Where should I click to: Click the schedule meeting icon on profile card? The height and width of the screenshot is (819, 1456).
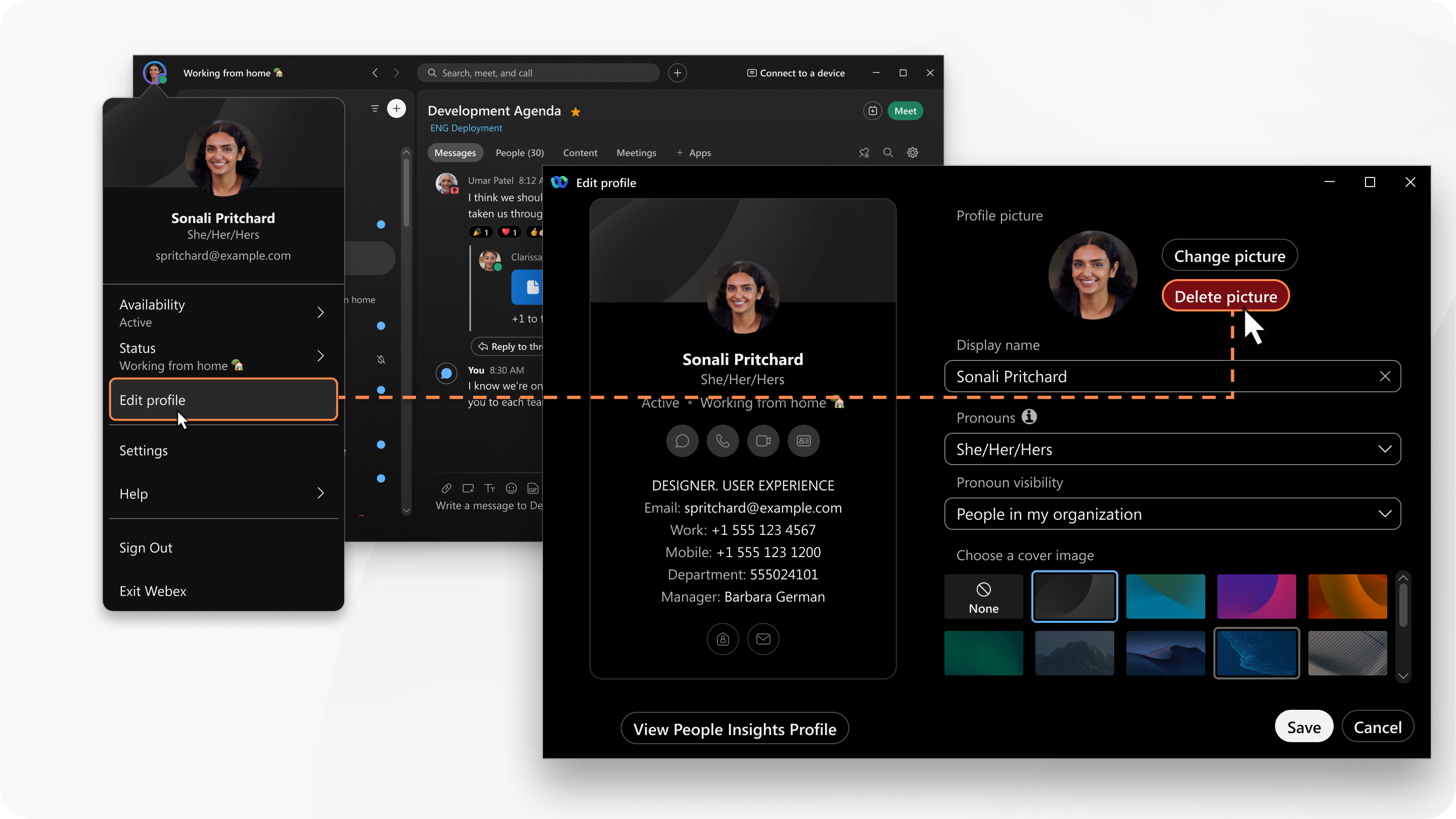point(804,440)
